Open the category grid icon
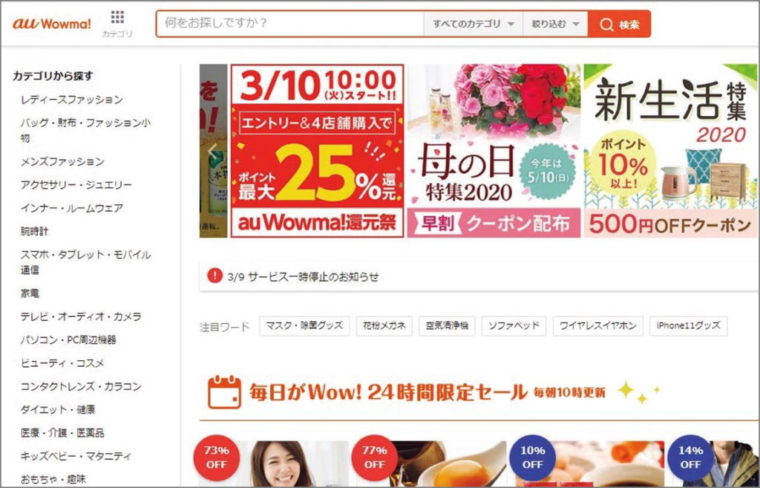Screen dimensions: 760x488 [x=117, y=18]
